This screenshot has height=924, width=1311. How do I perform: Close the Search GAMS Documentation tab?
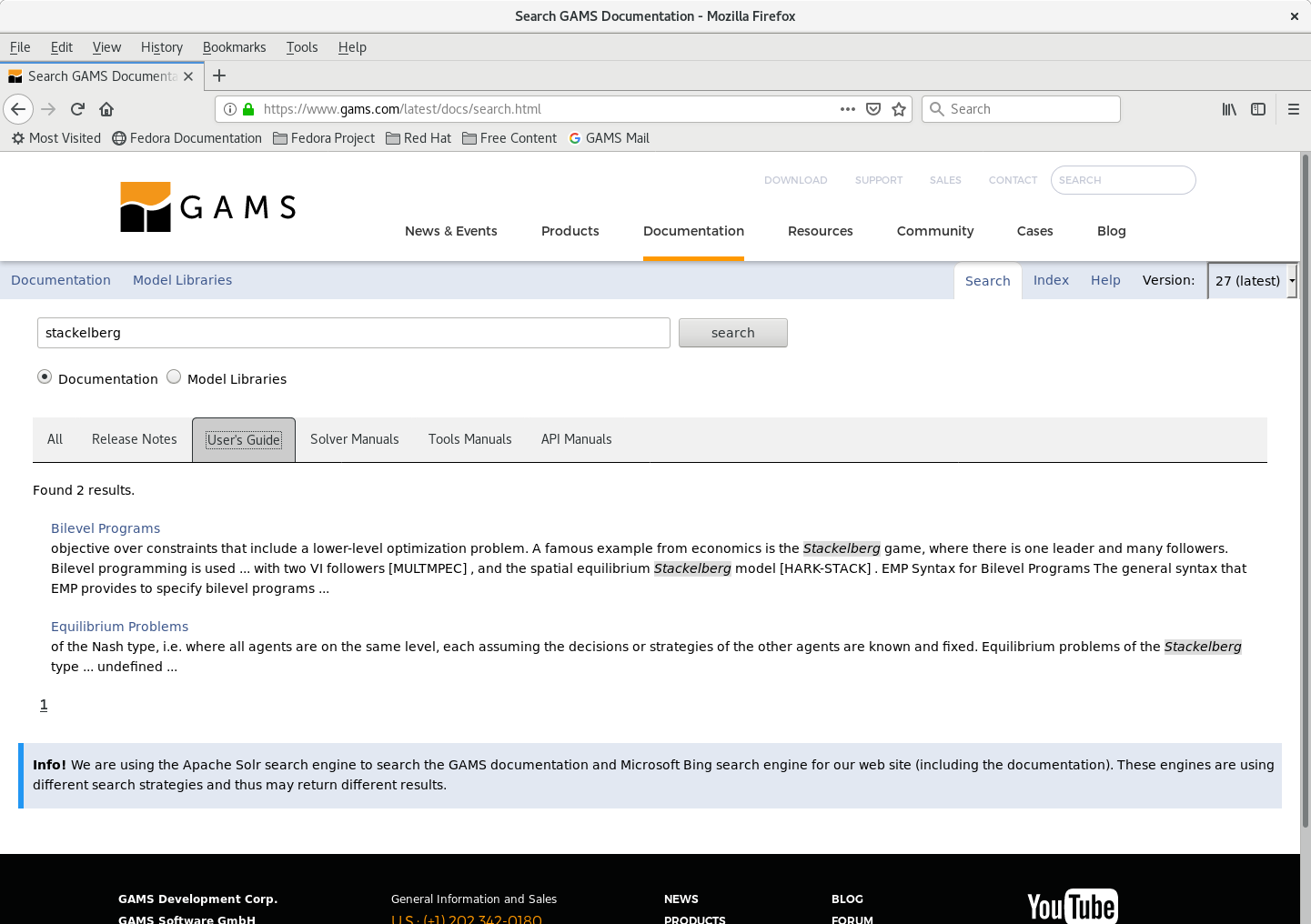click(188, 76)
